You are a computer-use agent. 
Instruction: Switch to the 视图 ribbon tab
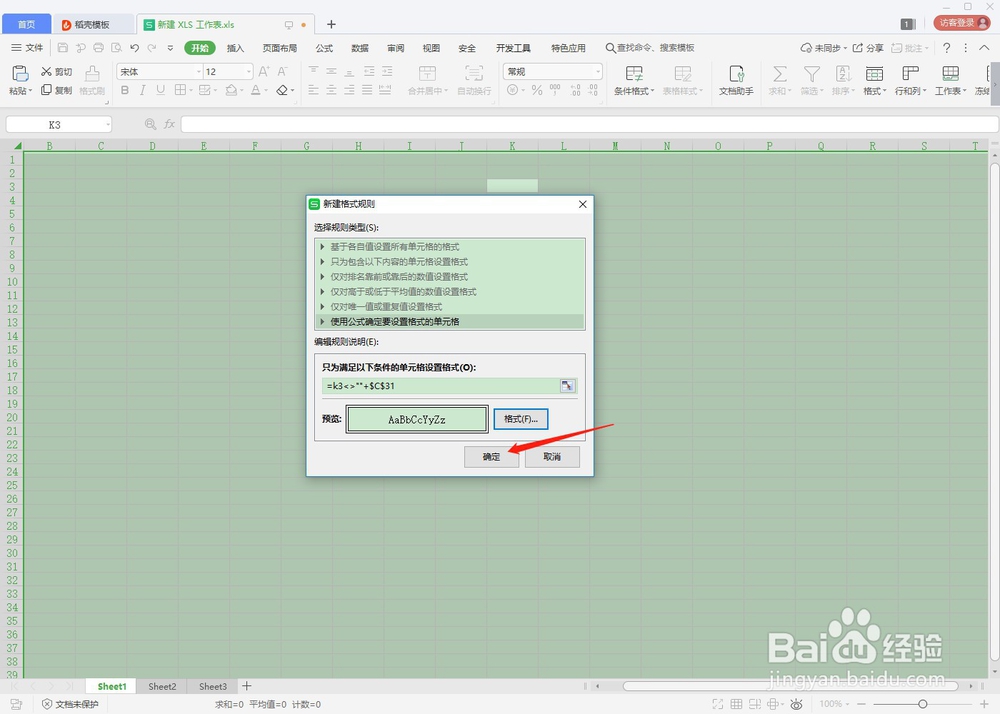pos(431,48)
